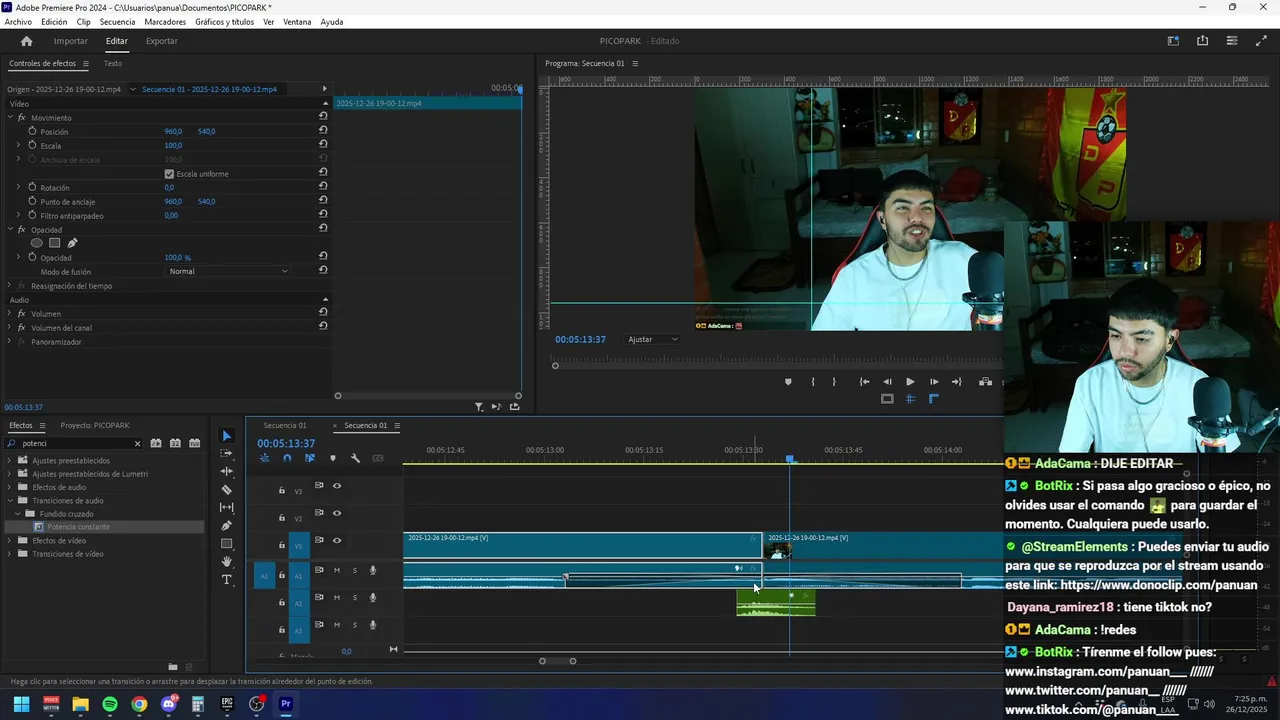Select the Potencia constante transition
This screenshot has height=720, width=1280.
pyautogui.click(x=78, y=527)
